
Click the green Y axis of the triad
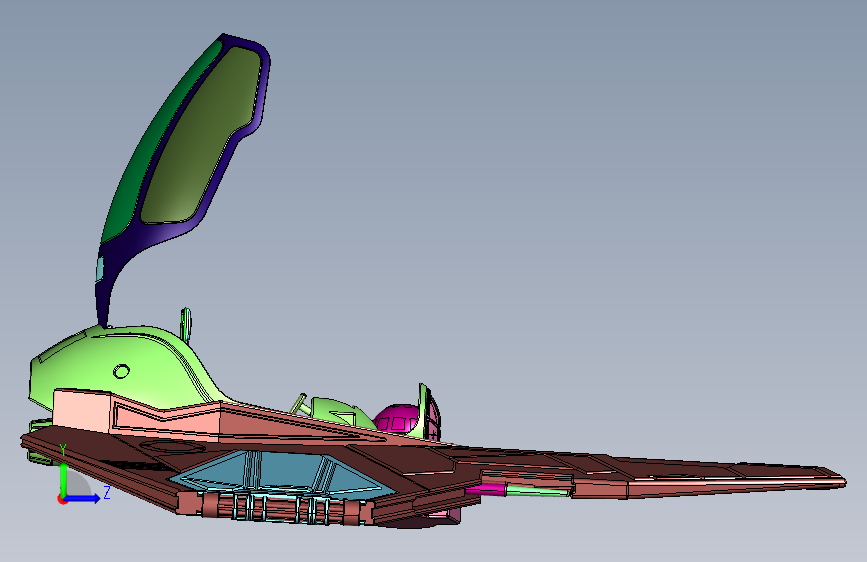[x=63, y=480]
